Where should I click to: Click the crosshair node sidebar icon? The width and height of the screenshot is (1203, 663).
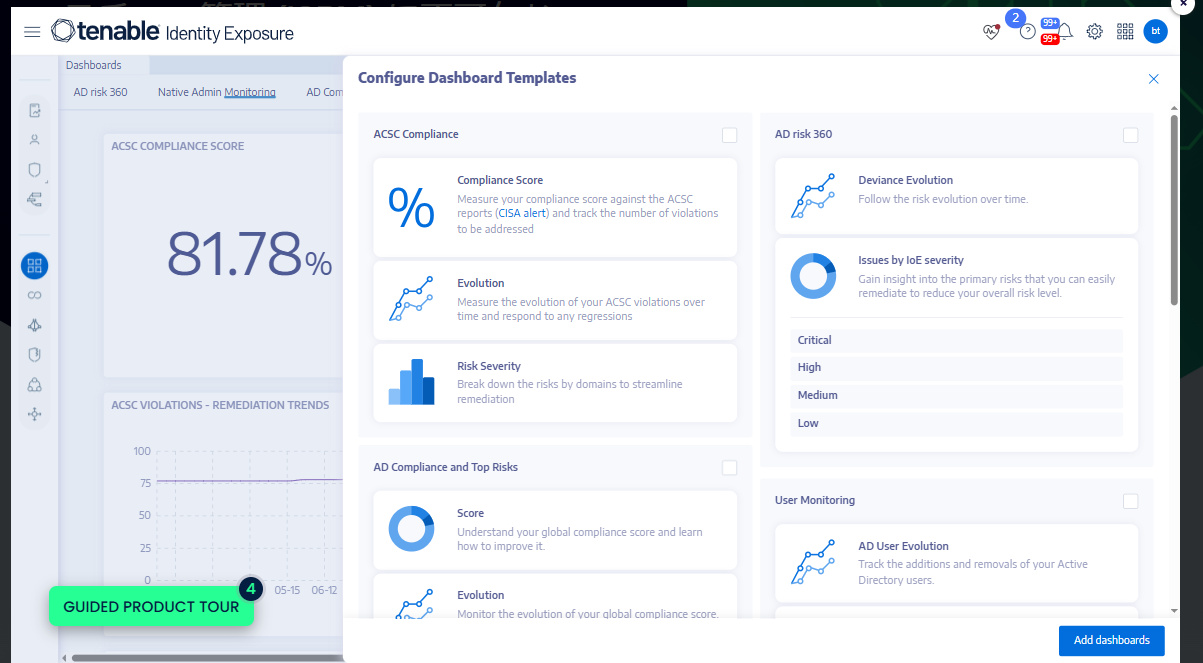tap(35, 414)
